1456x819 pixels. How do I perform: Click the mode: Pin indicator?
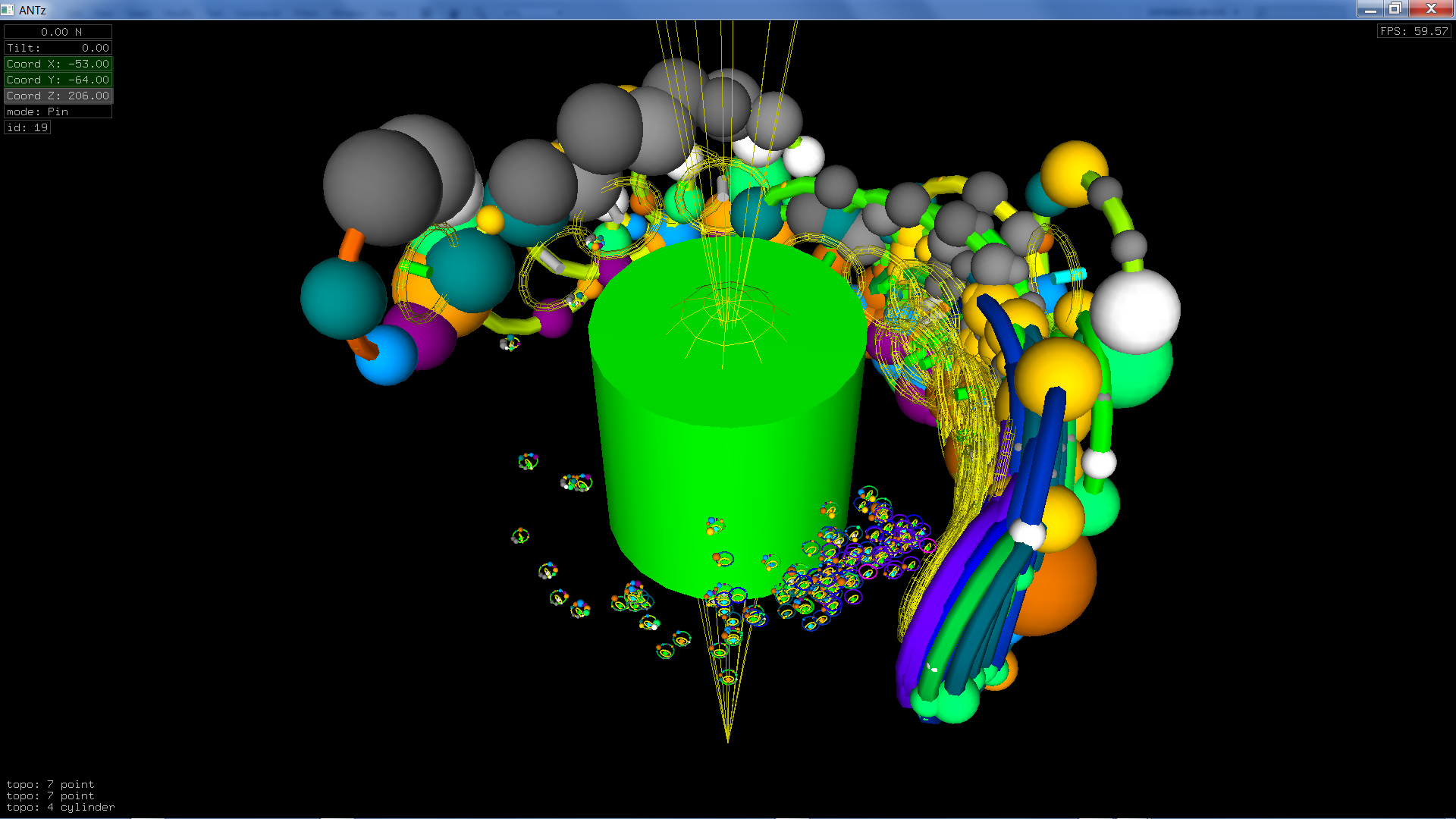pos(58,111)
